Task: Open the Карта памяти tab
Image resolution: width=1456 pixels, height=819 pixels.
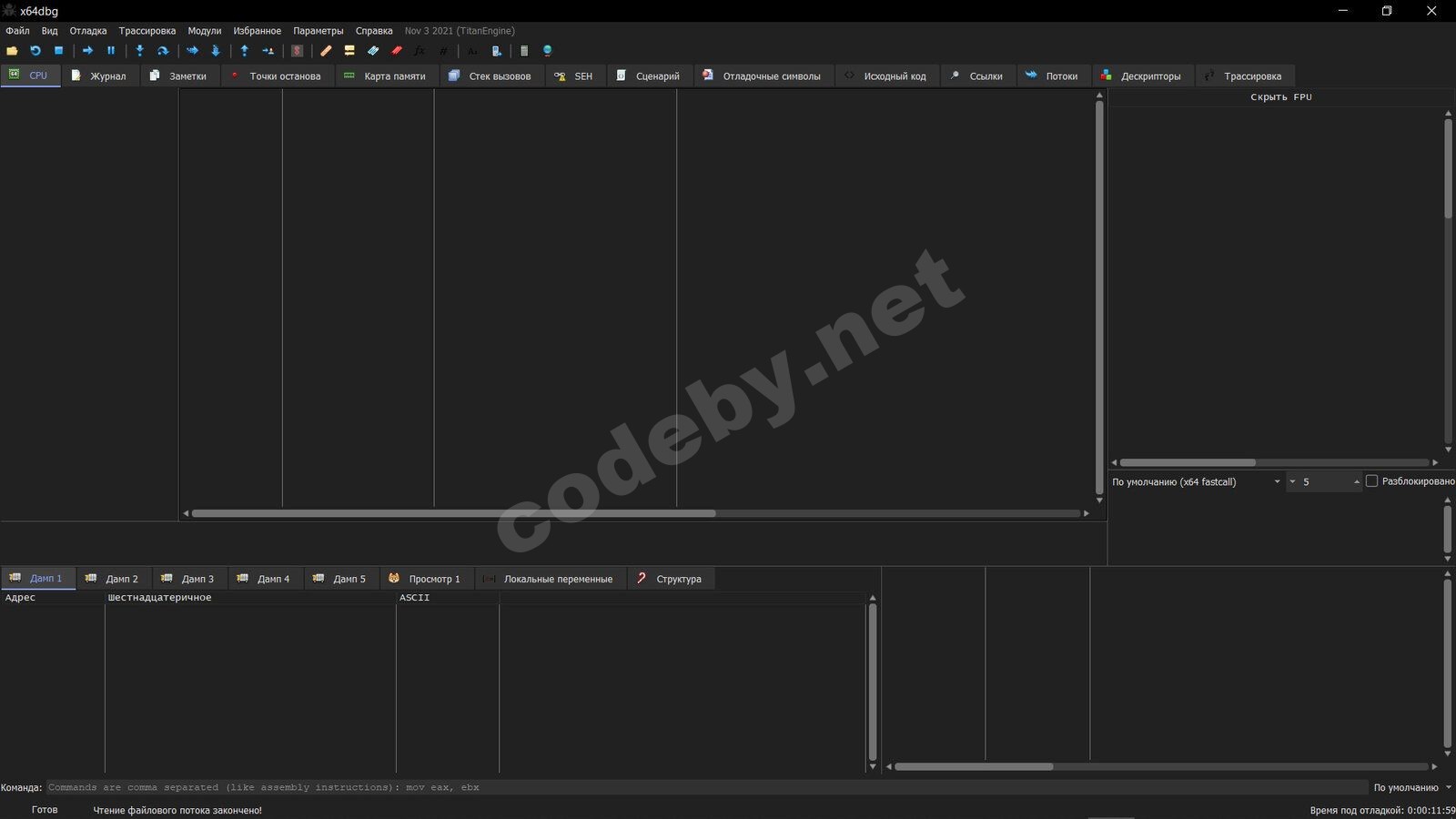Action: (x=387, y=76)
